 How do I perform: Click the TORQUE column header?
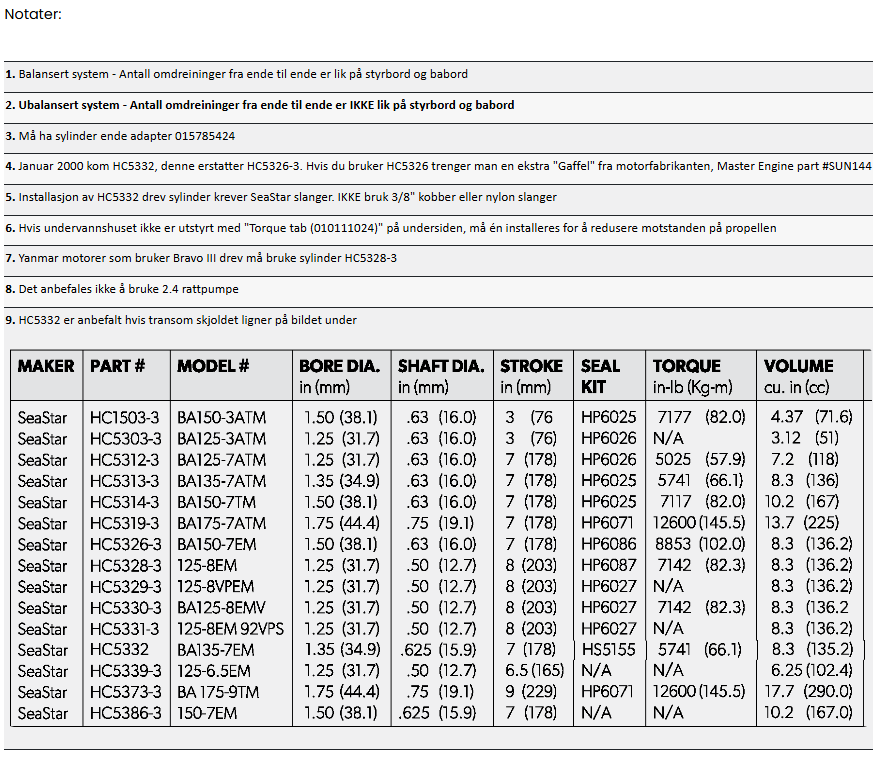point(692,376)
